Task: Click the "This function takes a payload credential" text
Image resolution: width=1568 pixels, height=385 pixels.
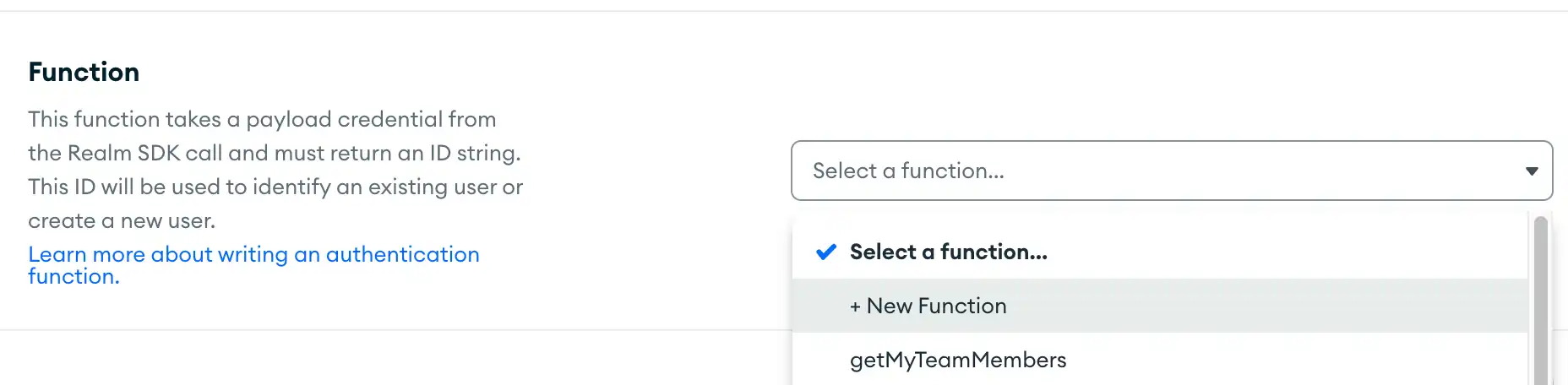Action: [262, 120]
